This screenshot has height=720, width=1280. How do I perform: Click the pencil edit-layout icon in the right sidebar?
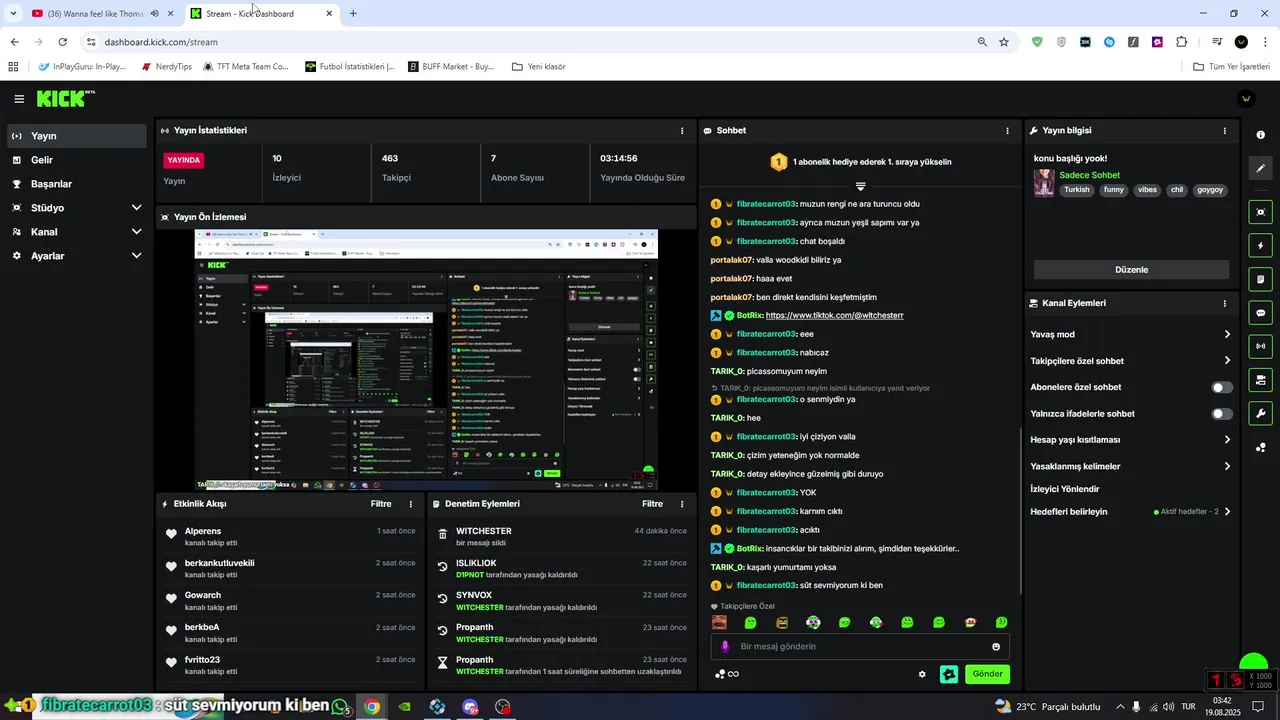click(1260, 168)
